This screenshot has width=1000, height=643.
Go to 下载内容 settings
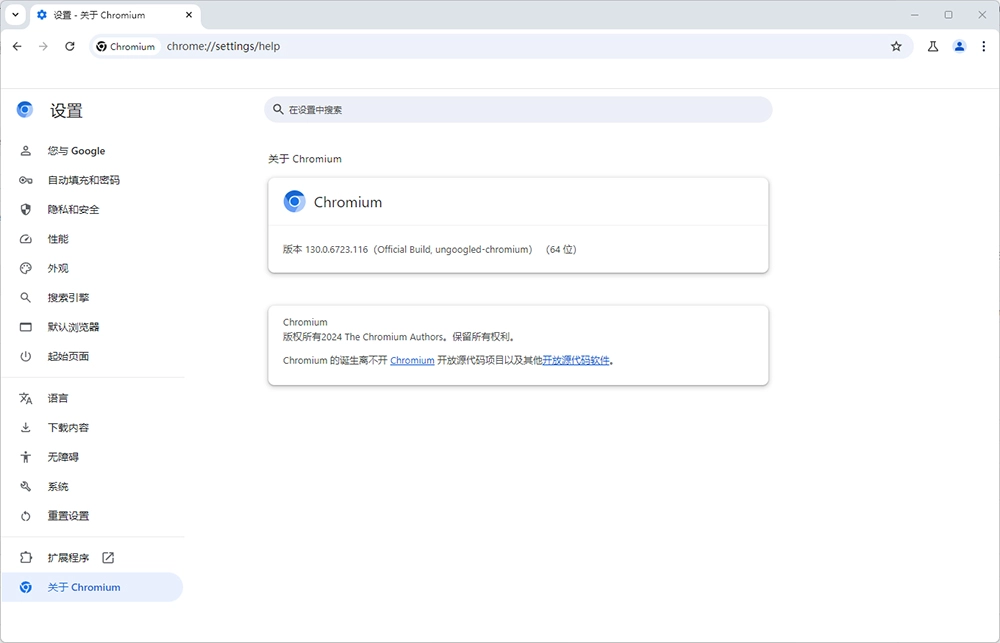coord(92,428)
